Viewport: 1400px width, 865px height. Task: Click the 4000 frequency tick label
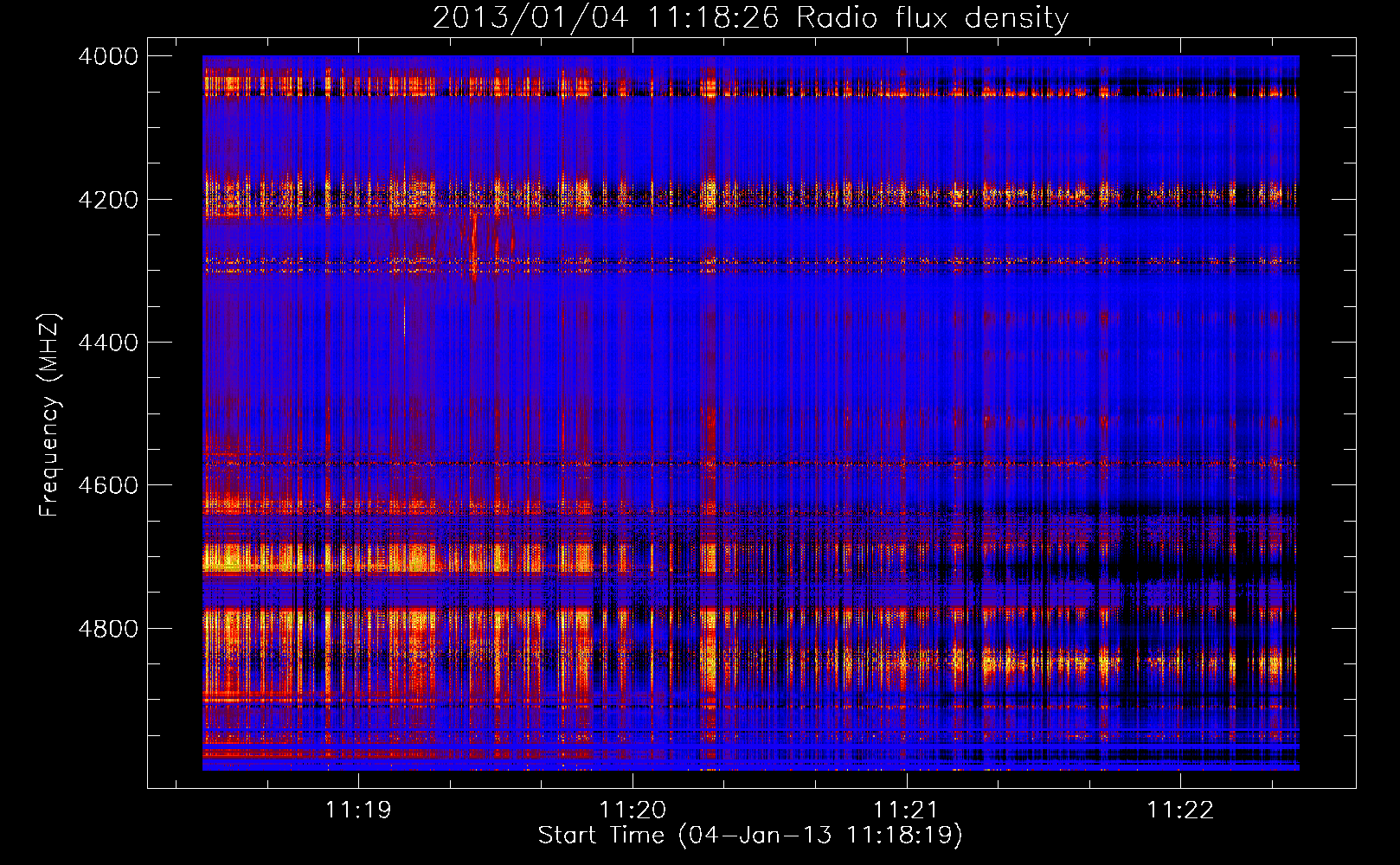[108, 56]
